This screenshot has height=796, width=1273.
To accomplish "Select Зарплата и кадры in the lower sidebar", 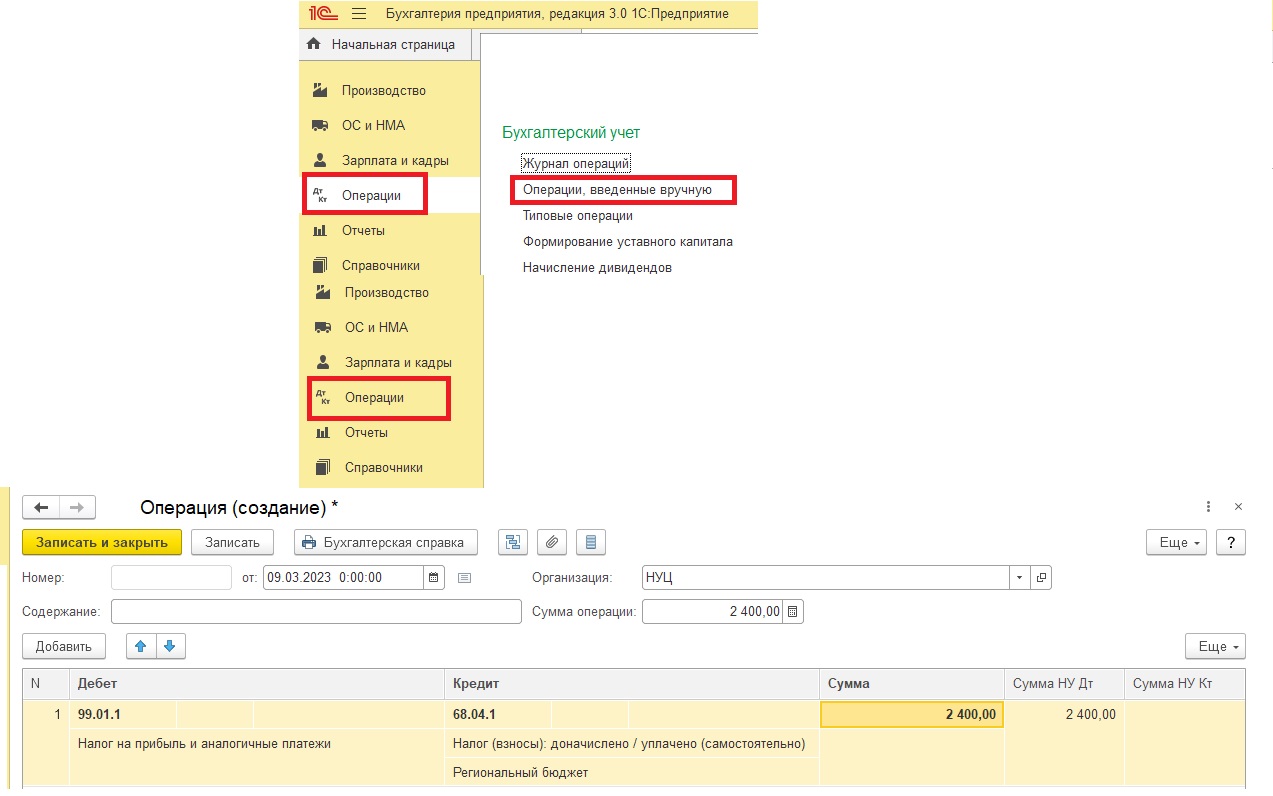I will coord(398,363).
